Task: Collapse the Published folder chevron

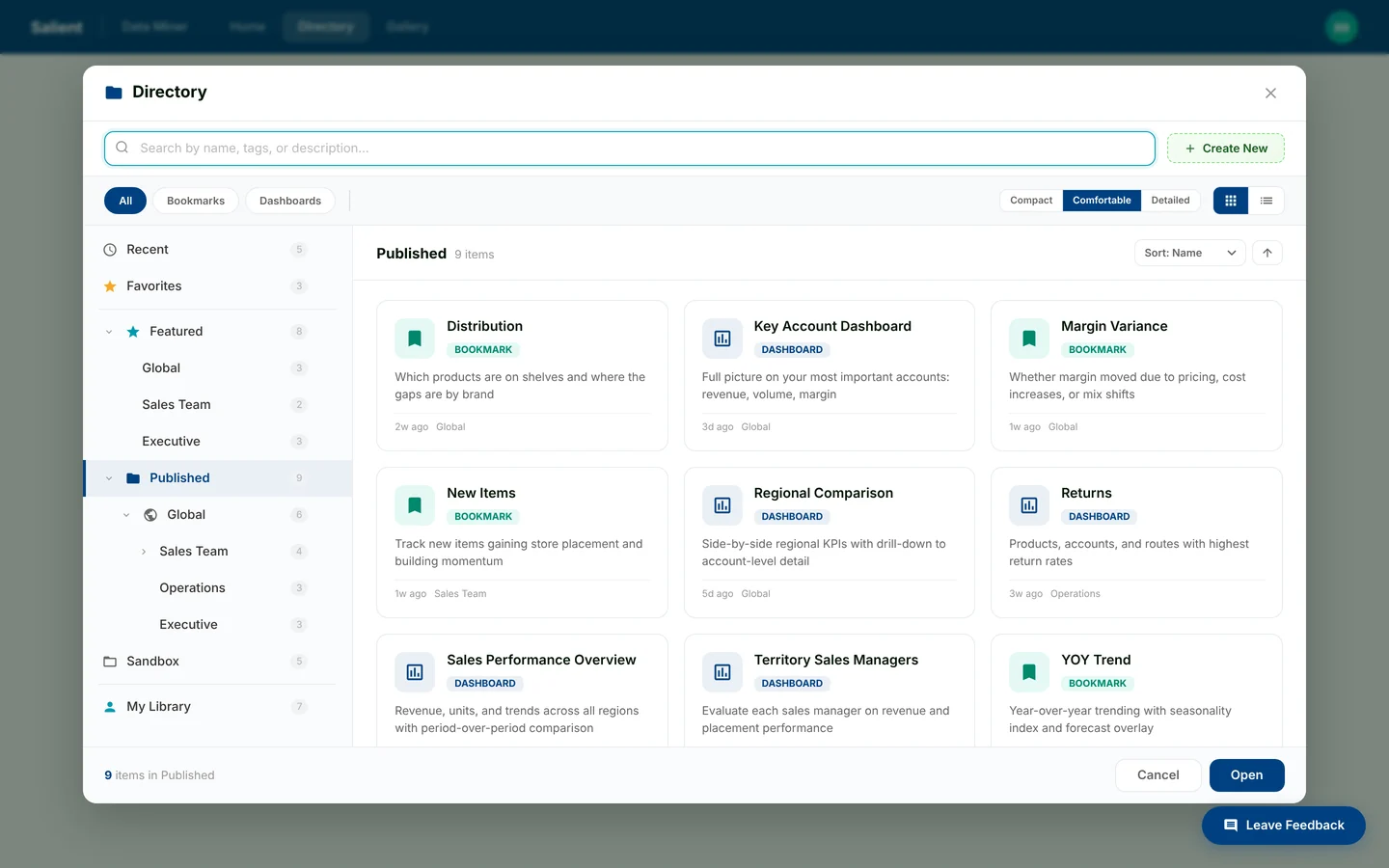Action: pyautogui.click(x=109, y=478)
